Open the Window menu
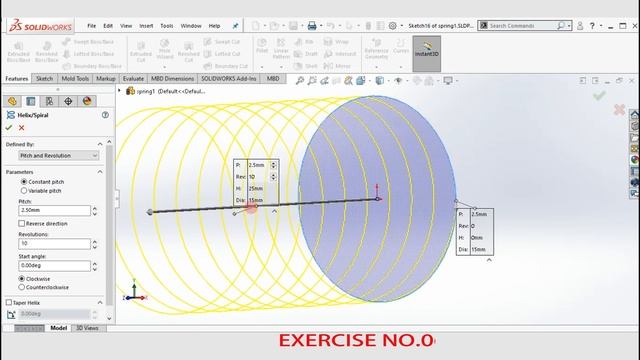This screenshot has height=360, width=640. 191,26
